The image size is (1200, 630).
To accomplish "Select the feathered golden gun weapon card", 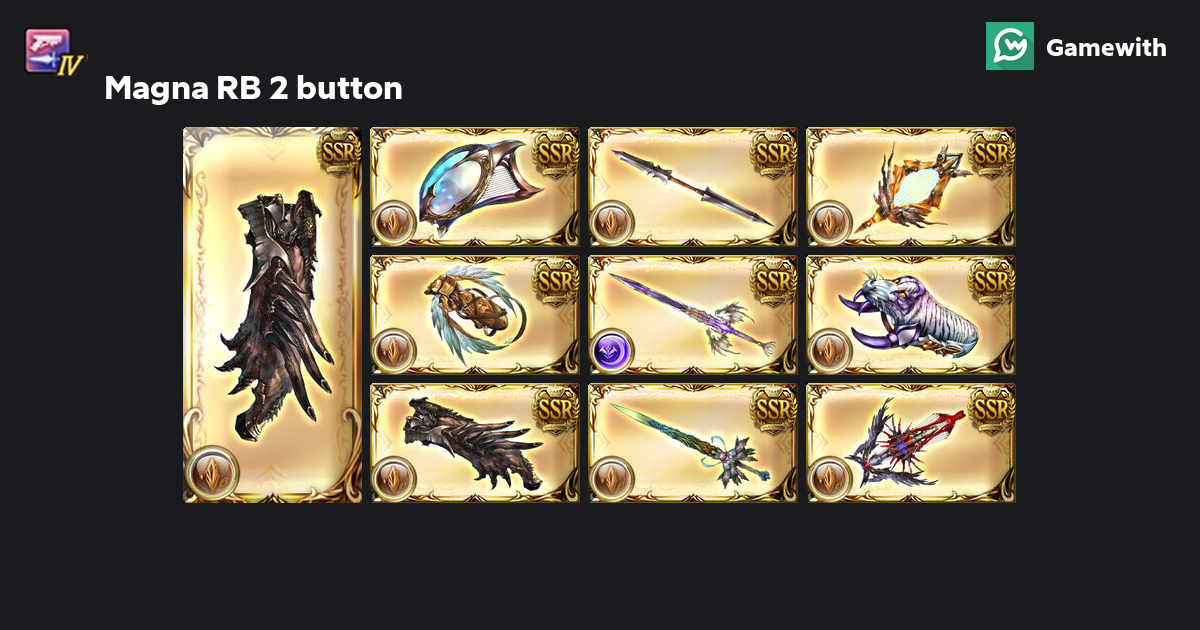I will [475, 315].
